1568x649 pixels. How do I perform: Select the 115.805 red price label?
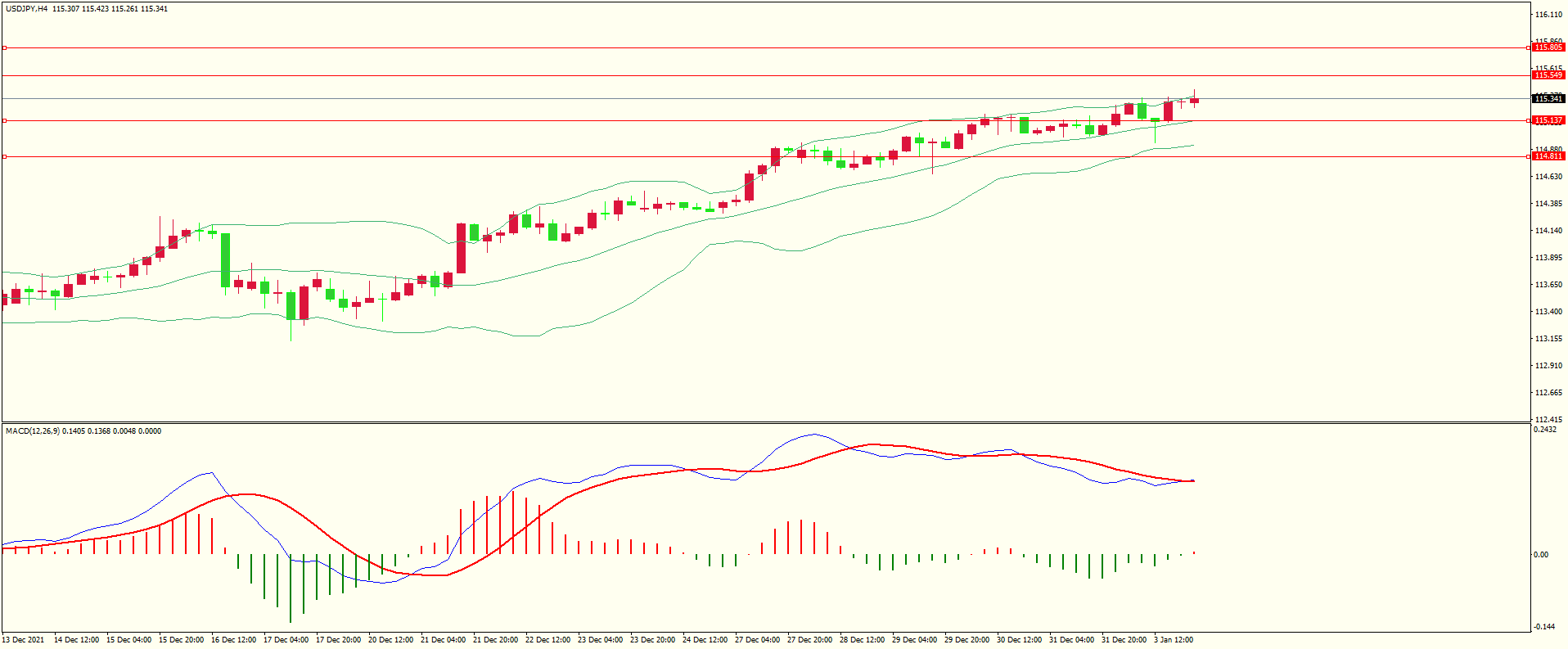point(1548,47)
